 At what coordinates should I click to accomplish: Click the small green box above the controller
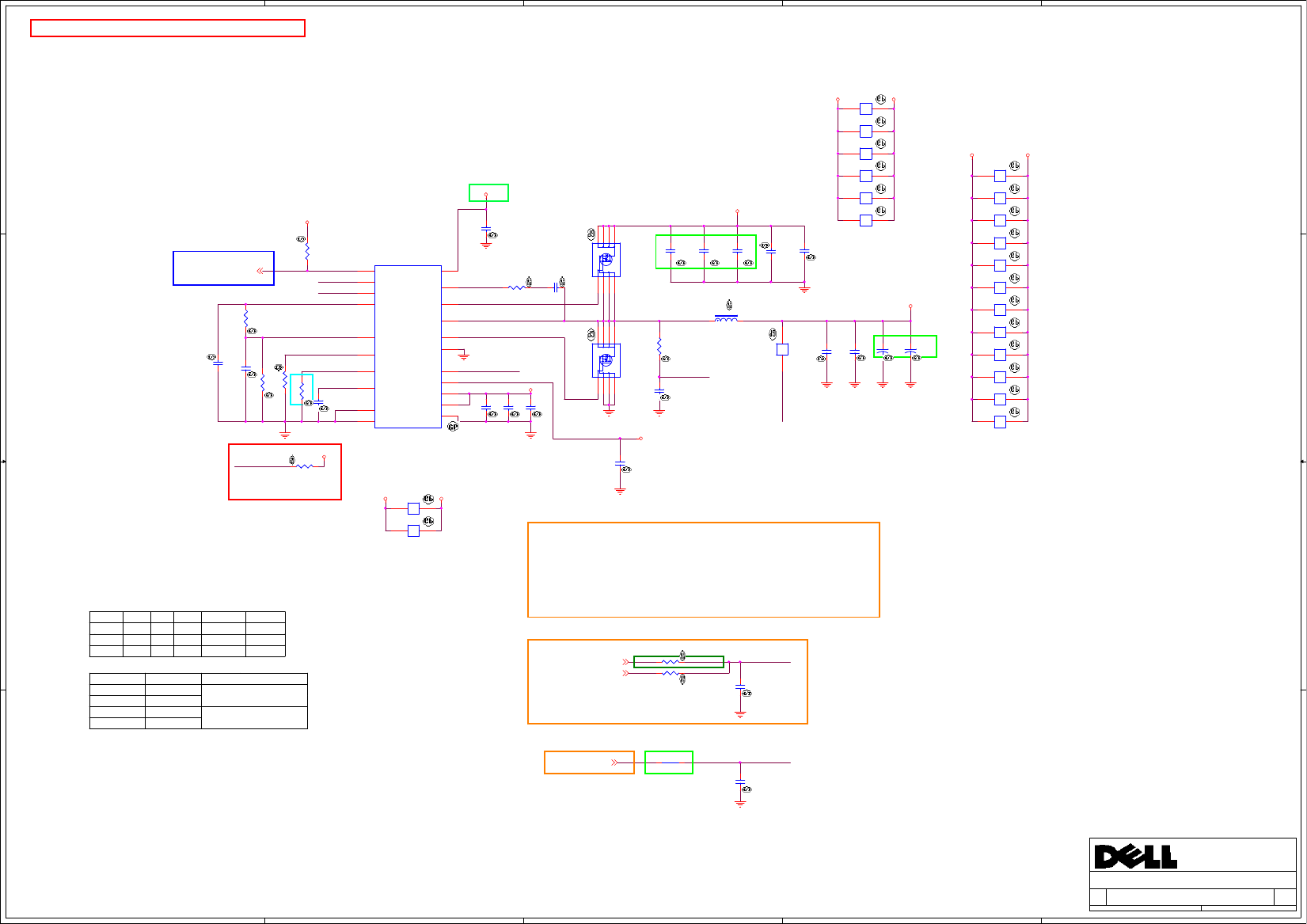click(x=488, y=193)
